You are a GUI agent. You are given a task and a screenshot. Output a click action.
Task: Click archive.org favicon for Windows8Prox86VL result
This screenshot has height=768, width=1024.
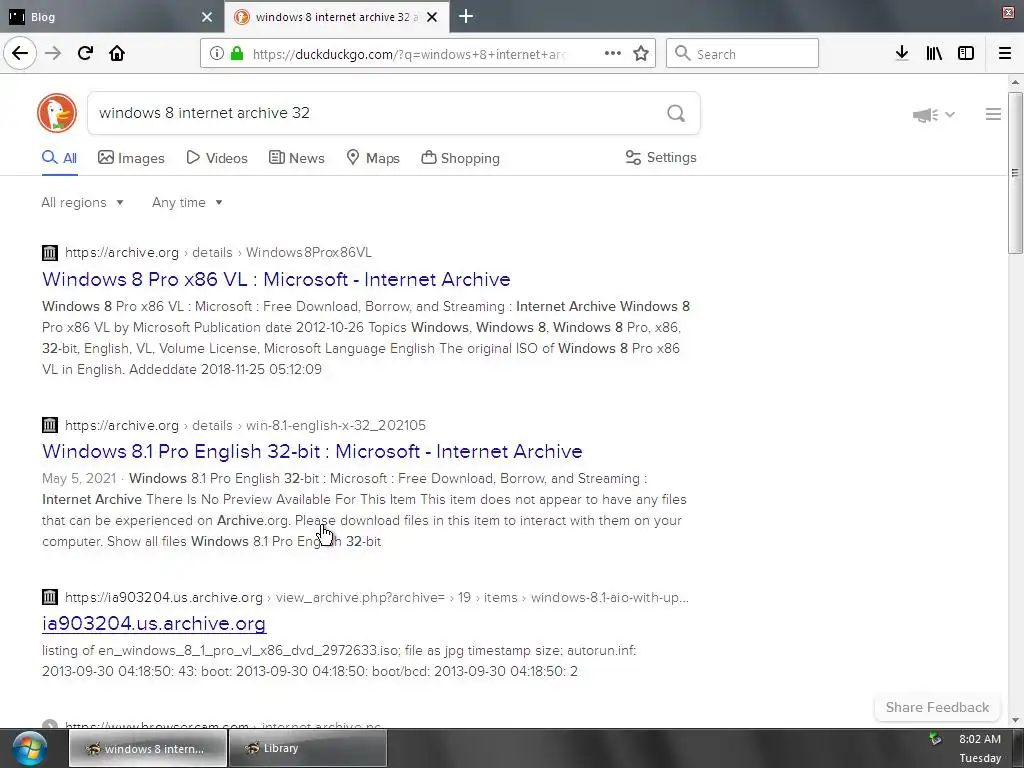click(50, 252)
